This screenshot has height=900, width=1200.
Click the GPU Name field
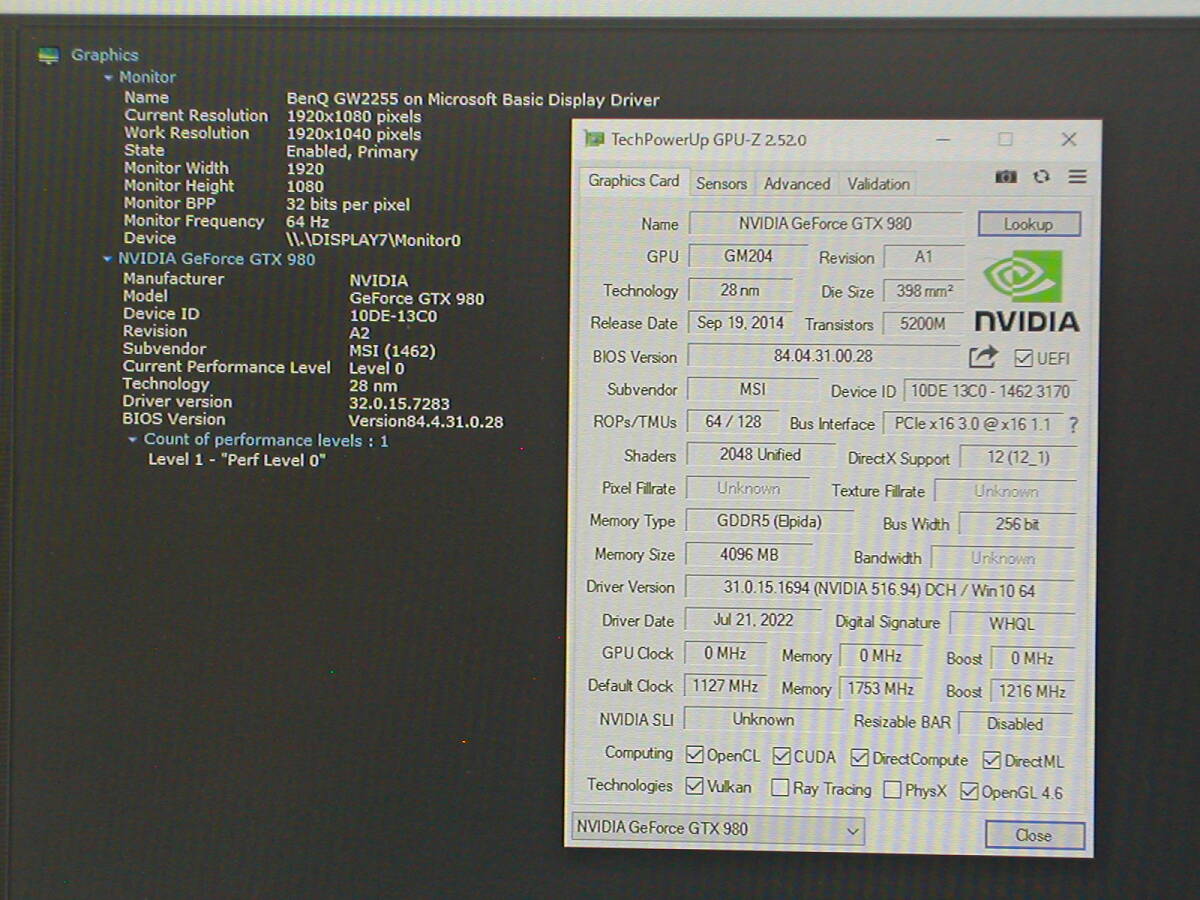tap(826, 224)
